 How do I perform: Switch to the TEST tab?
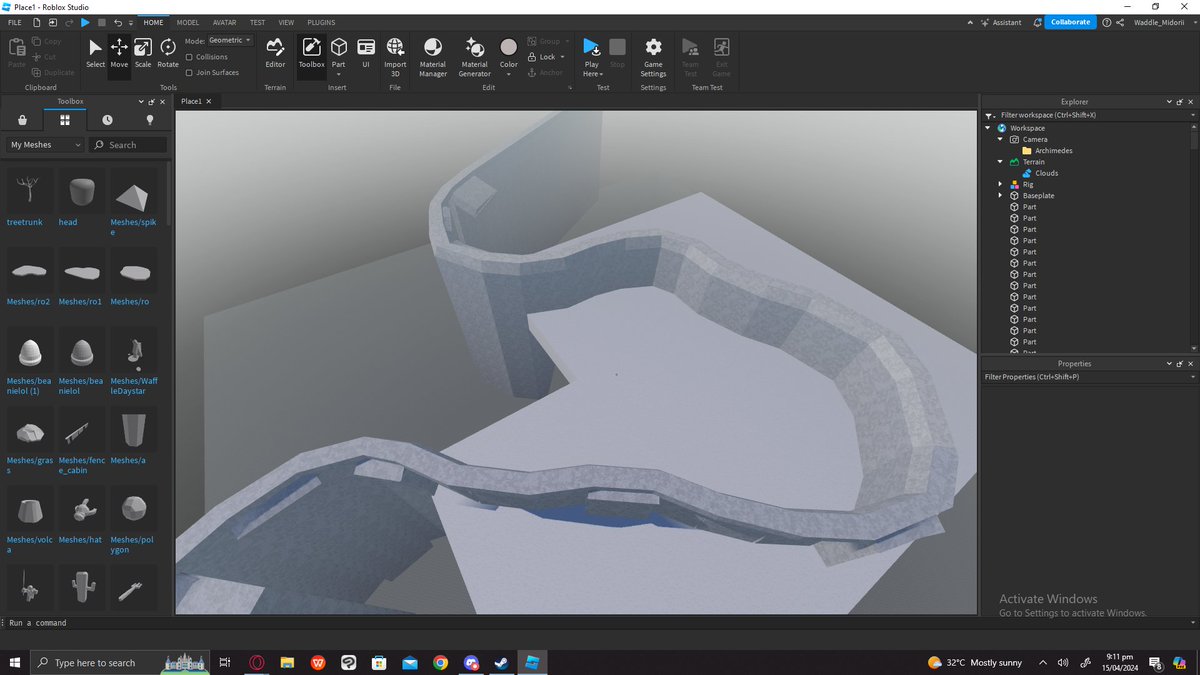pos(258,22)
